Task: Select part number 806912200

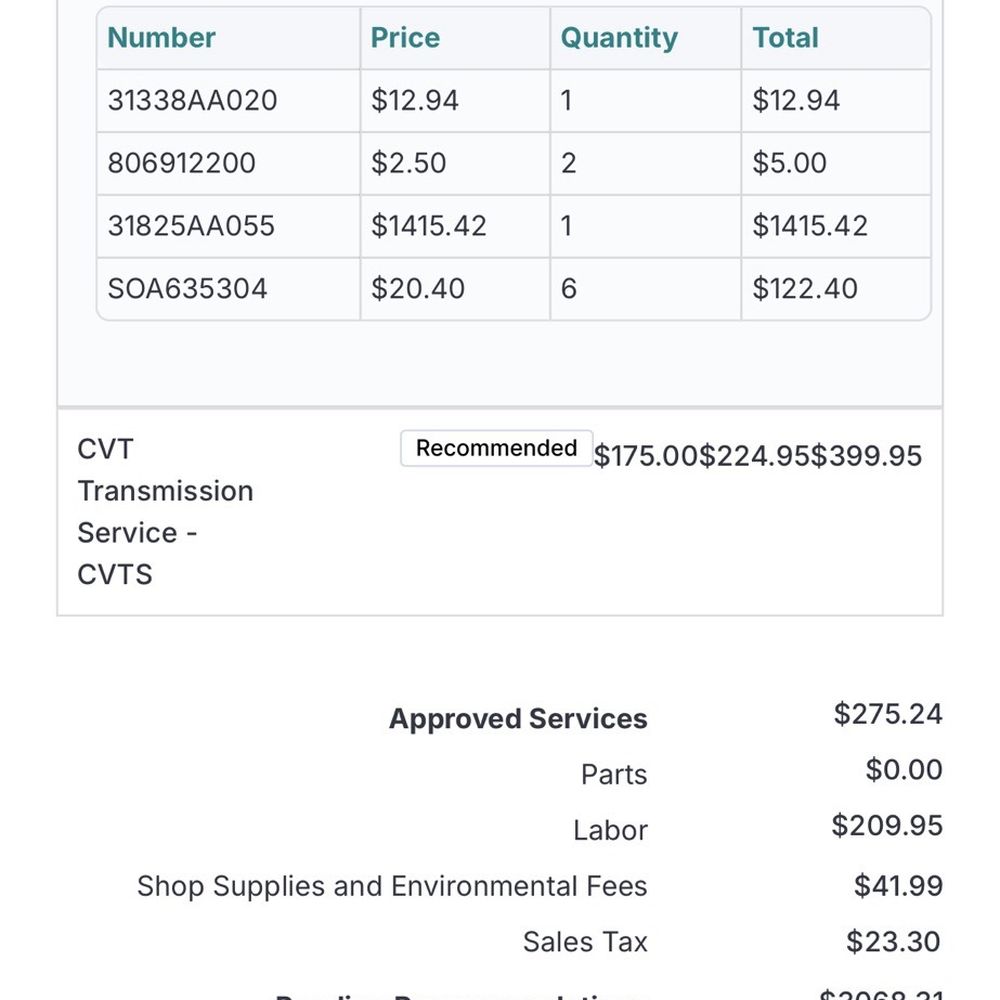Action: tap(182, 163)
